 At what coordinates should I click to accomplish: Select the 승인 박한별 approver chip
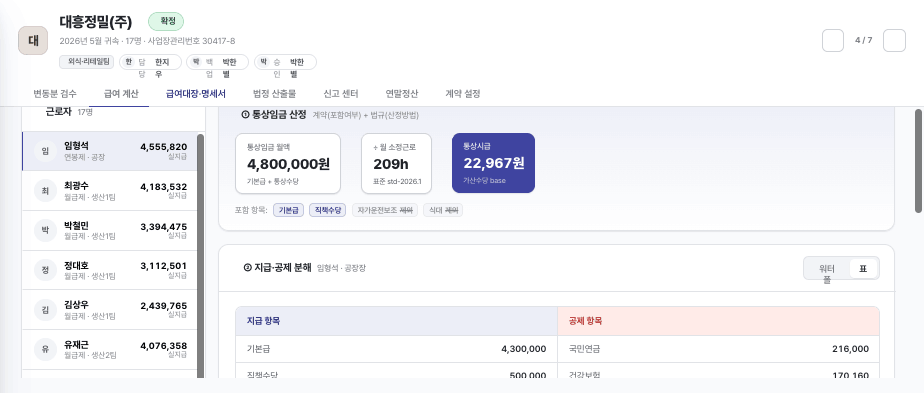click(285, 62)
